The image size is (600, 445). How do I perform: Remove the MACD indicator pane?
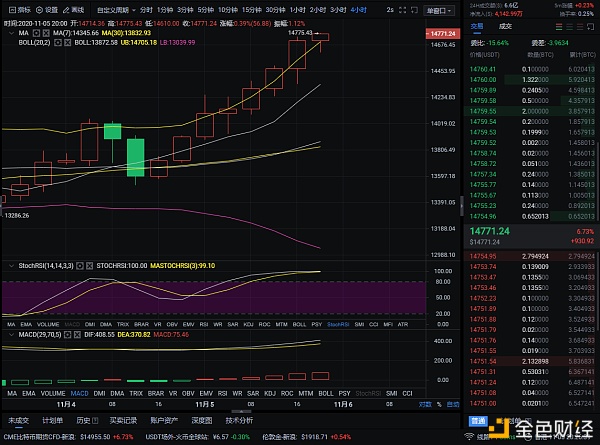point(77,334)
